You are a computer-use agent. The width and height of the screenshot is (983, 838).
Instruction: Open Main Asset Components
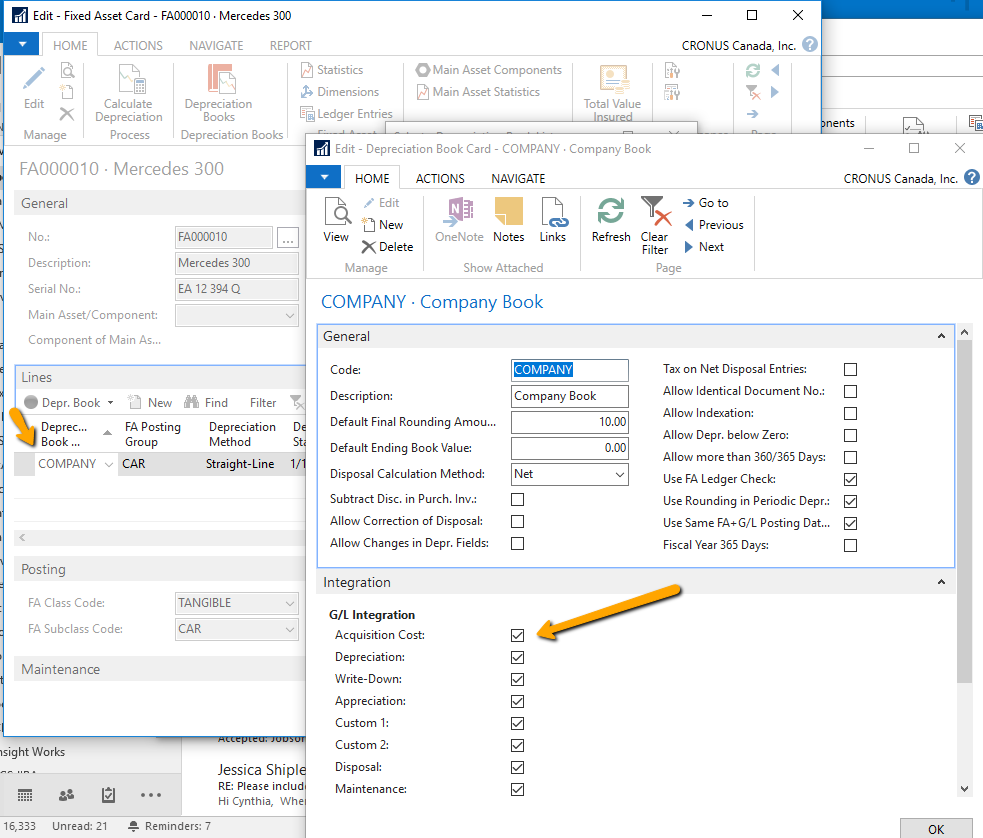(x=489, y=70)
